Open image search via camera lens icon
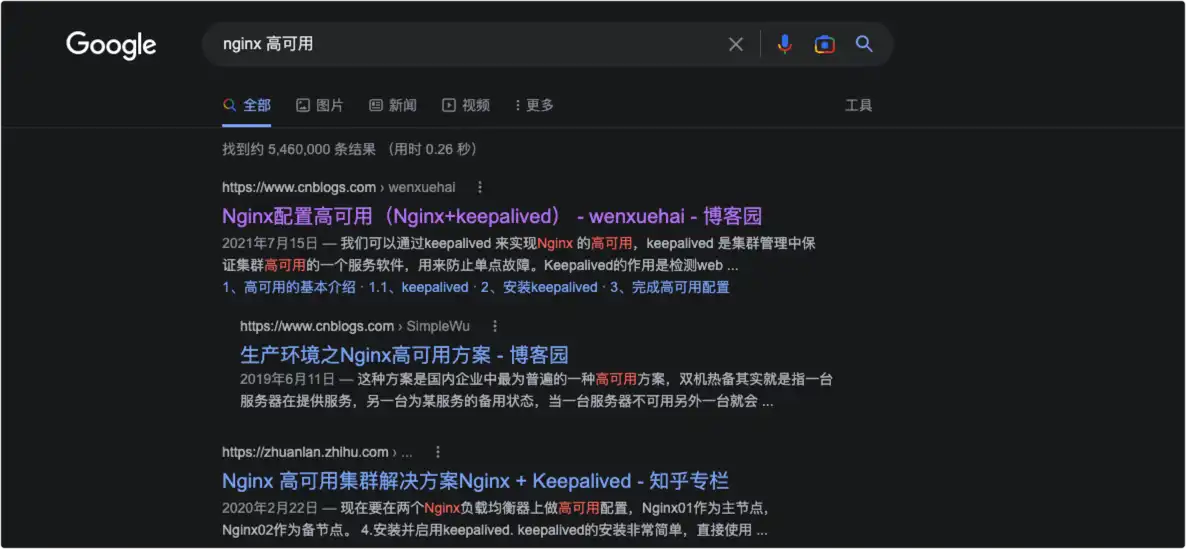Image resolution: width=1186 pixels, height=549 pixels. tap(824, 45)
